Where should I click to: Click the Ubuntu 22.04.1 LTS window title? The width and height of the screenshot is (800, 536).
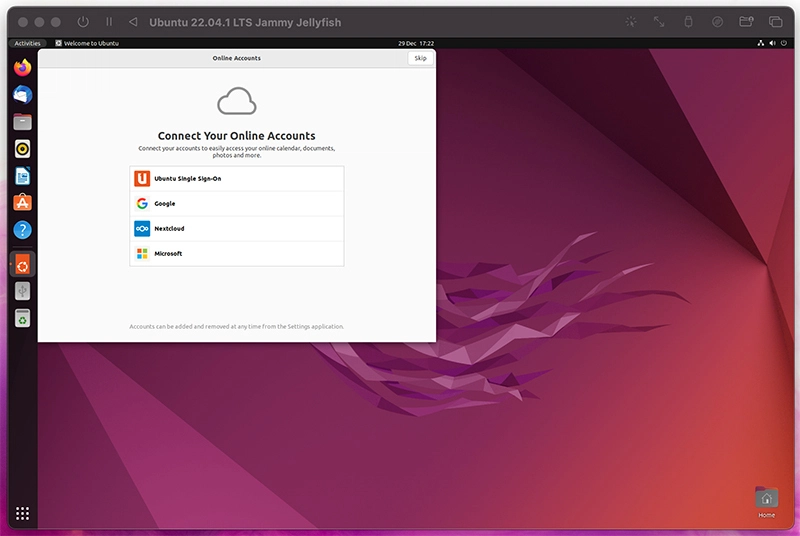(x=245, y=22)
